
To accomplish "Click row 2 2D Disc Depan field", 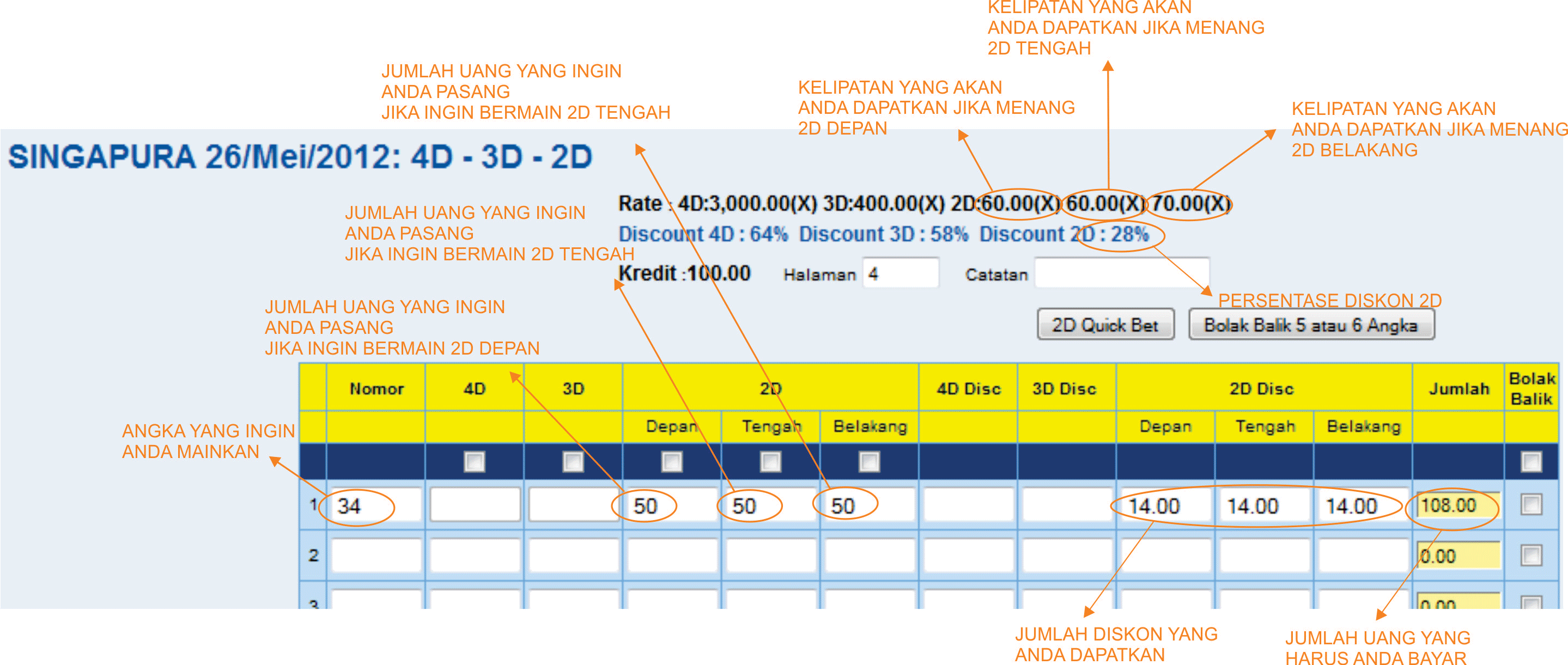I will pos(1166,556).
